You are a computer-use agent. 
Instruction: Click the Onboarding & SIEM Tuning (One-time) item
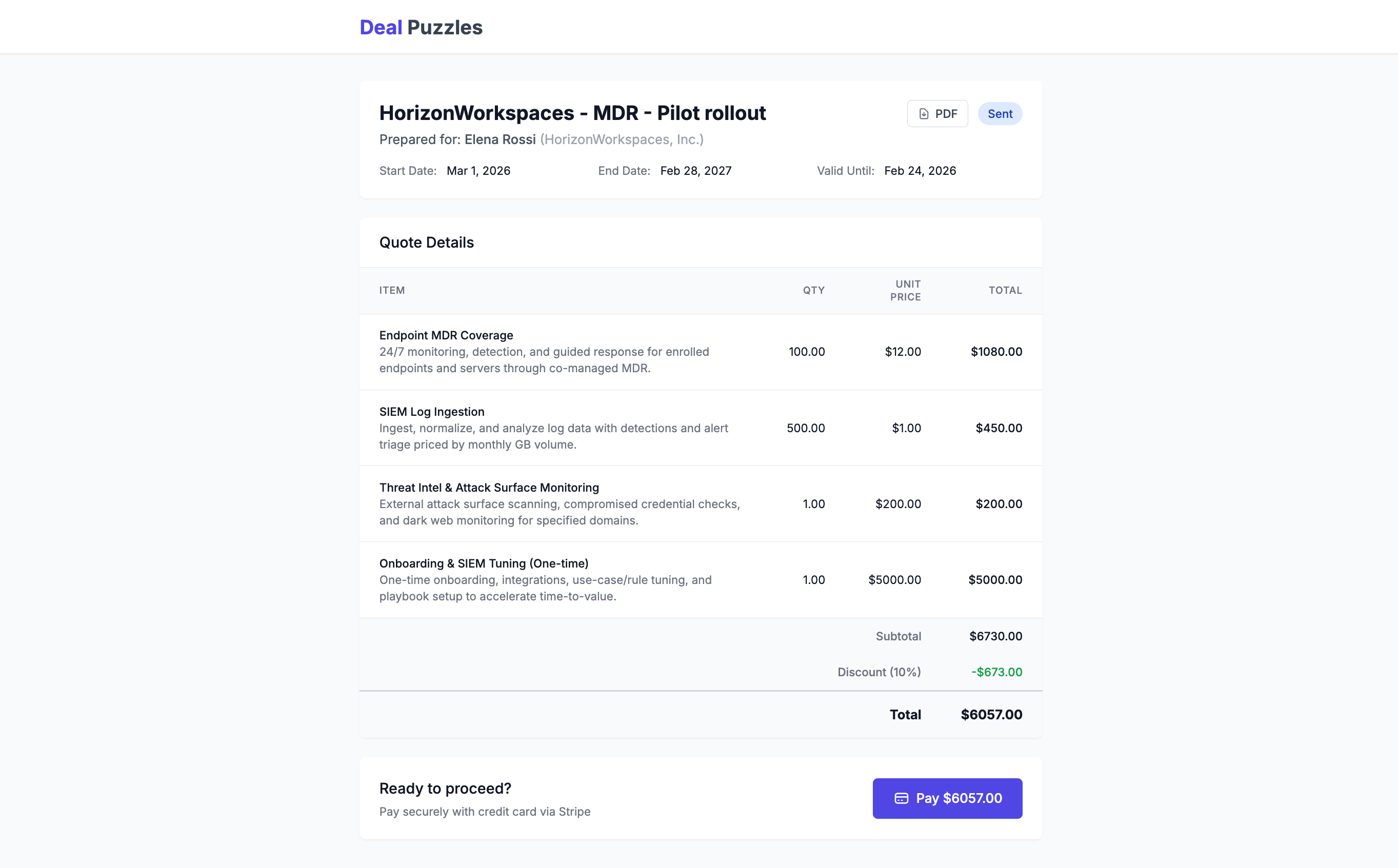(x=484, y=563)
